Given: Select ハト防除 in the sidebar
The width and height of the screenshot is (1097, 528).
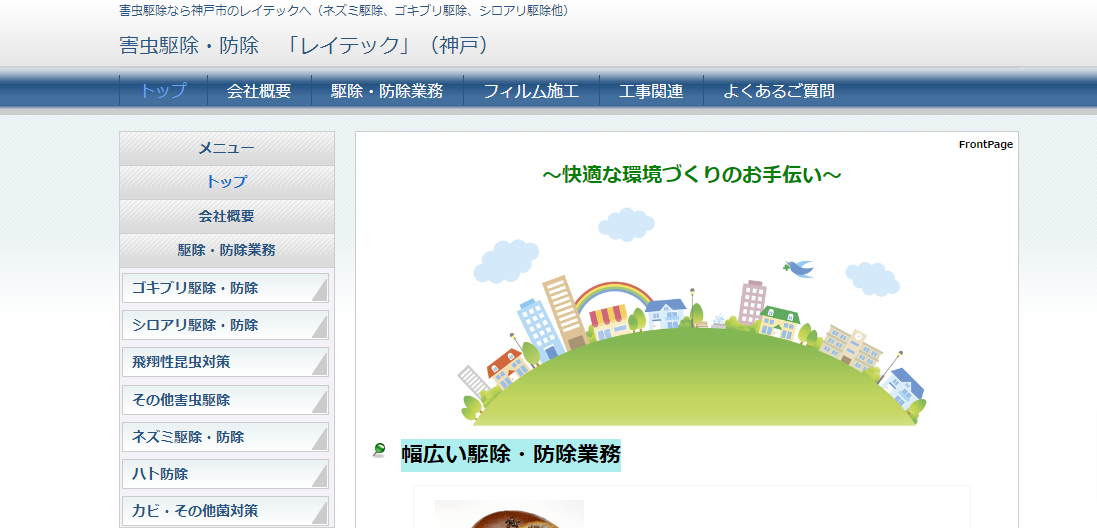Looking at the screenshot, I should 225,474.
